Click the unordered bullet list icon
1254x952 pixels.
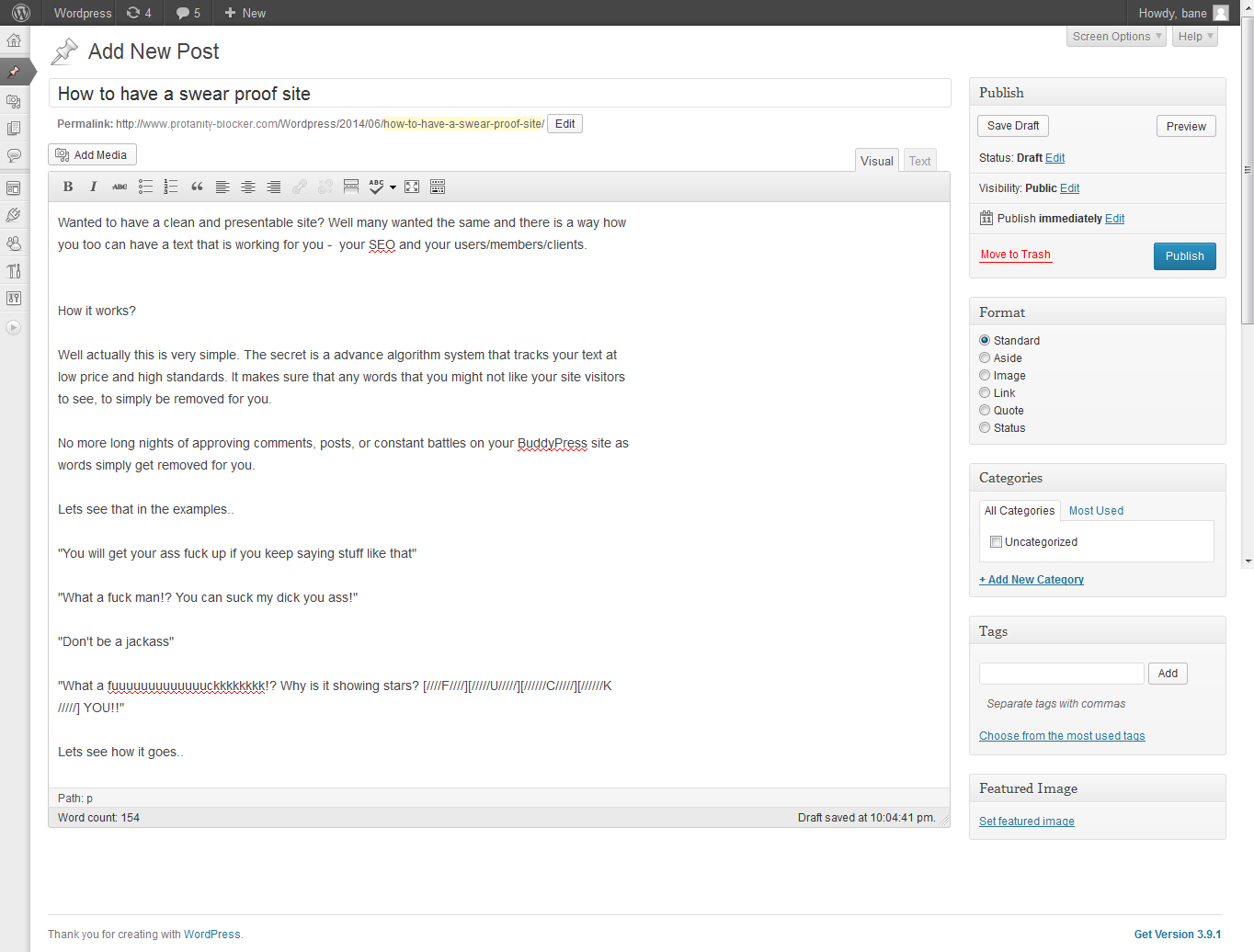145,187
